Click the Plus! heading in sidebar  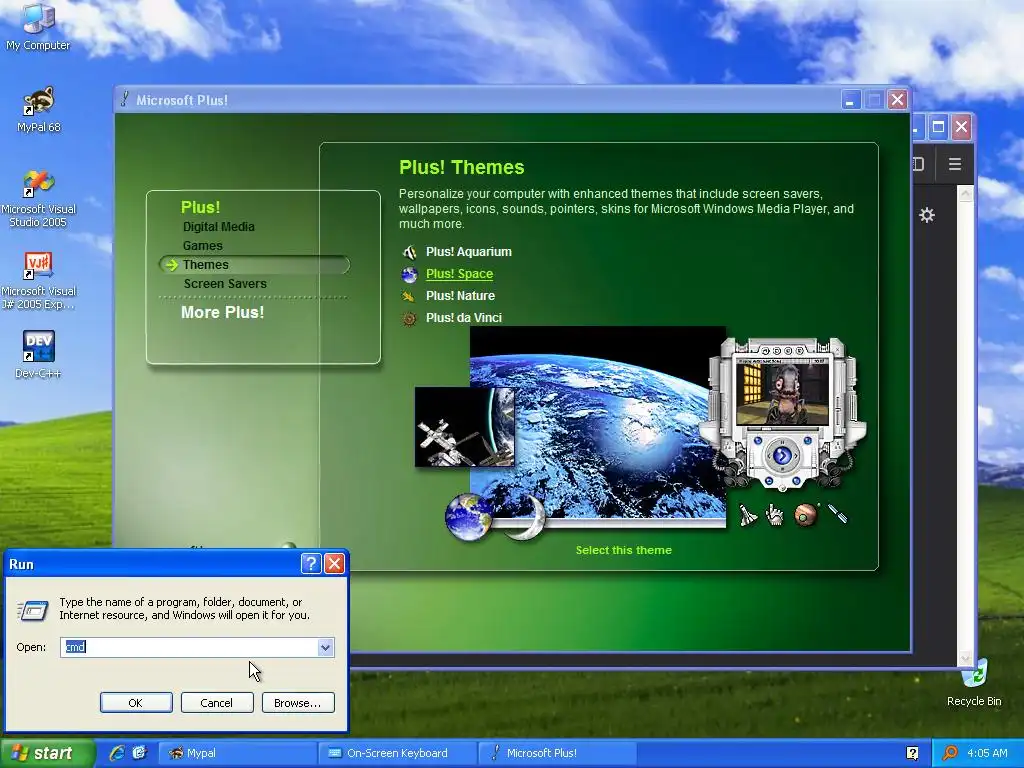coord(200,207)
